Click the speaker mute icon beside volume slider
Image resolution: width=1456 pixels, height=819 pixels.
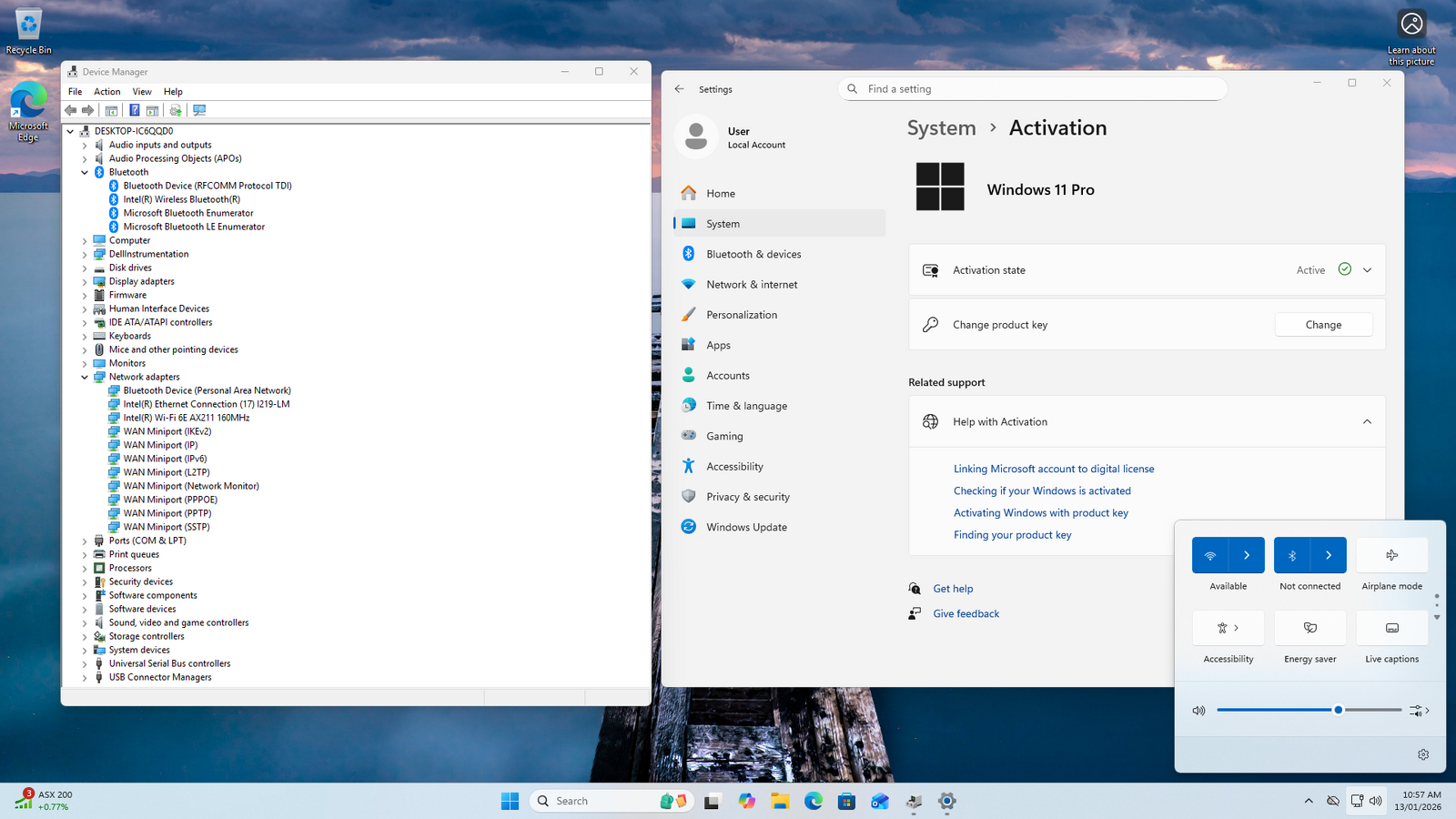click(x=1198, y=711)
